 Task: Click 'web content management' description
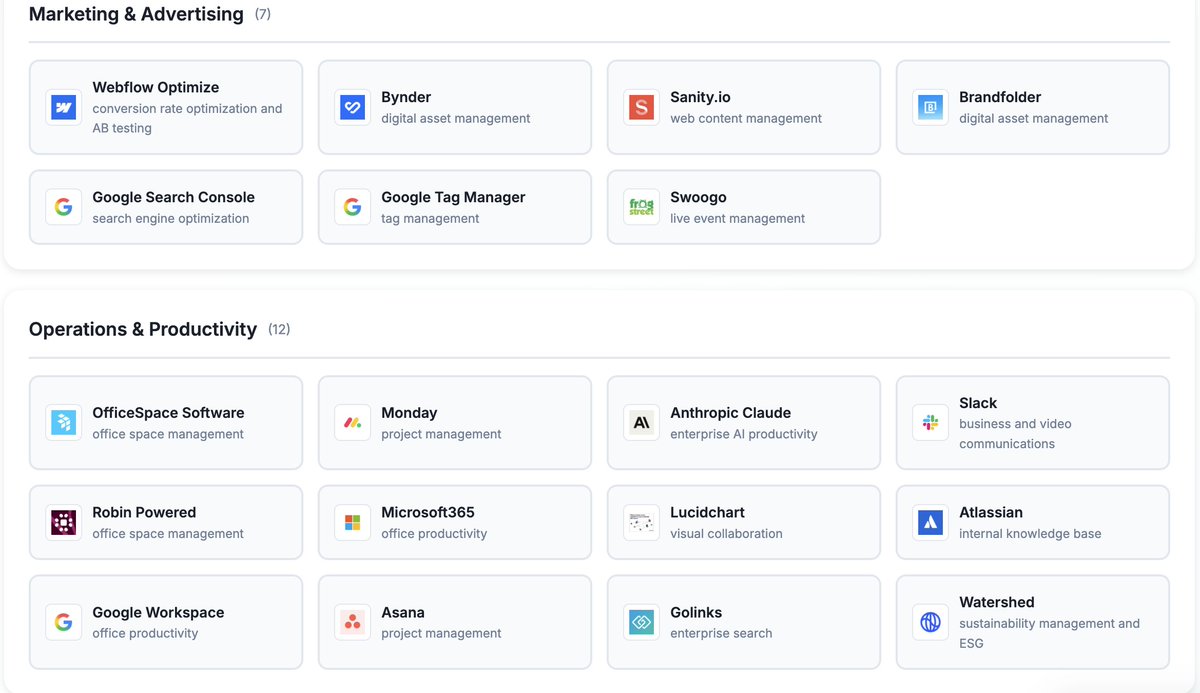coord(746,118)
